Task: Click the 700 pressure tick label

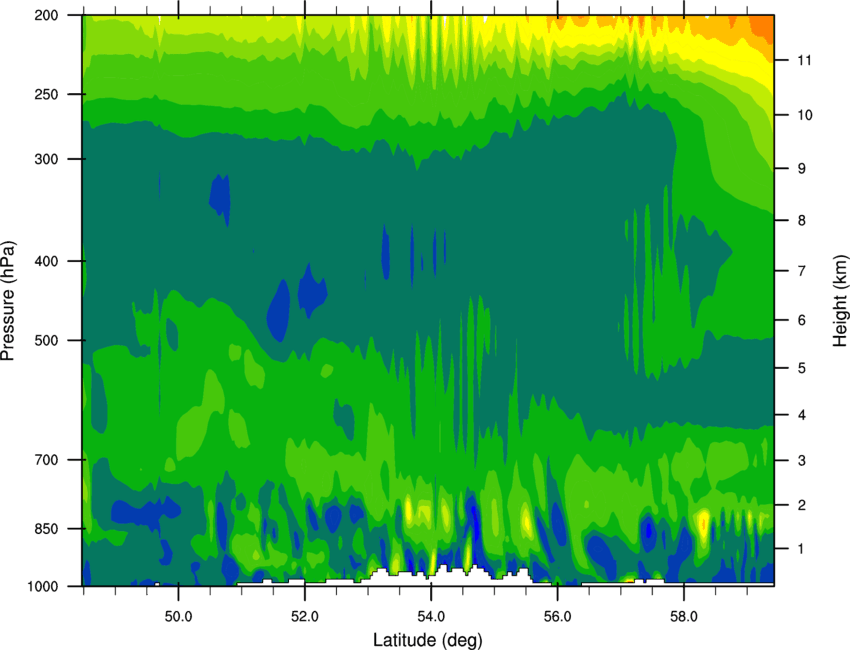Action: pyautogui.click(x=47, y=460)
